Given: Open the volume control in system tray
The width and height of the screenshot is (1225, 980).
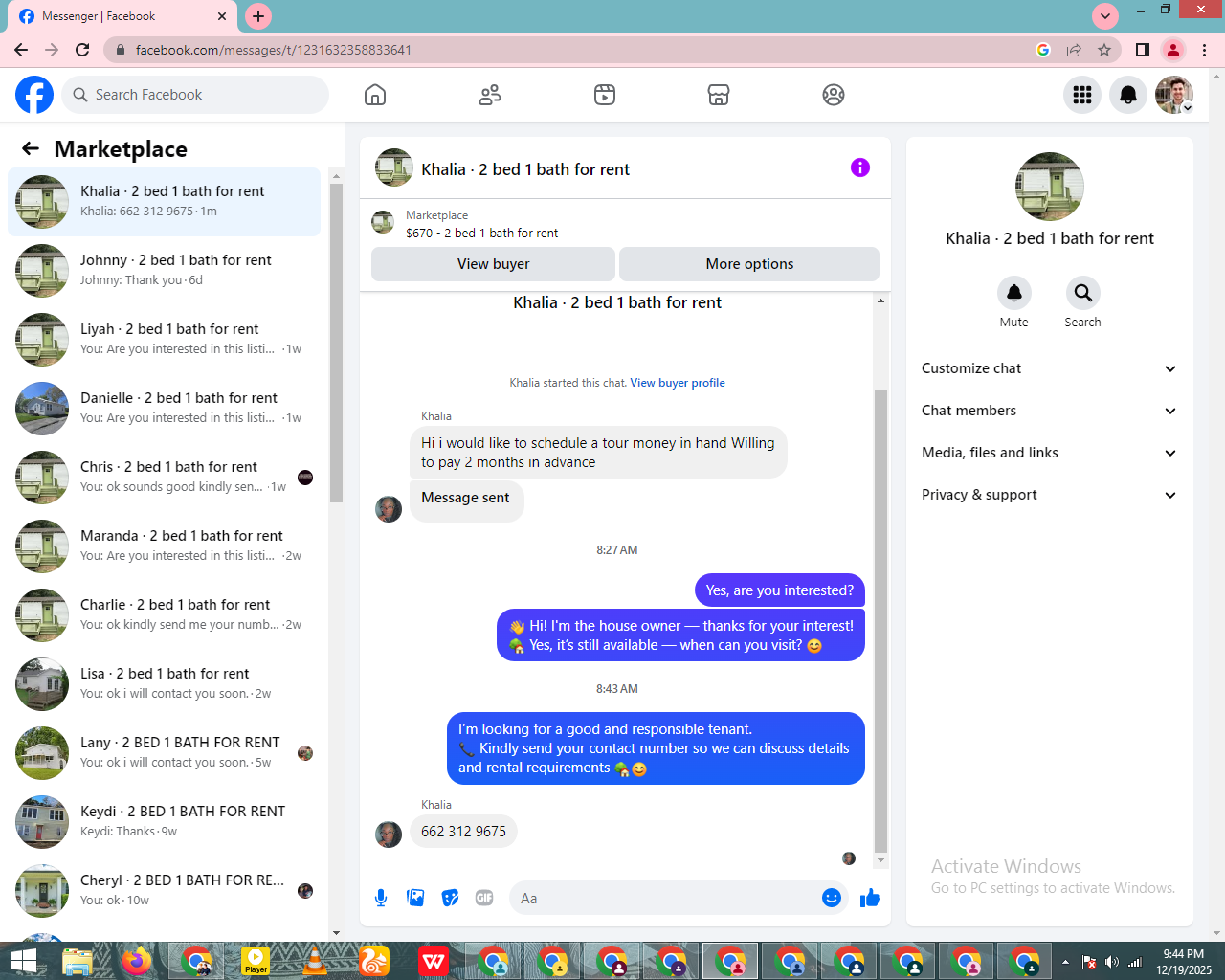Looking at the screenshot, I should point(1111,962).
